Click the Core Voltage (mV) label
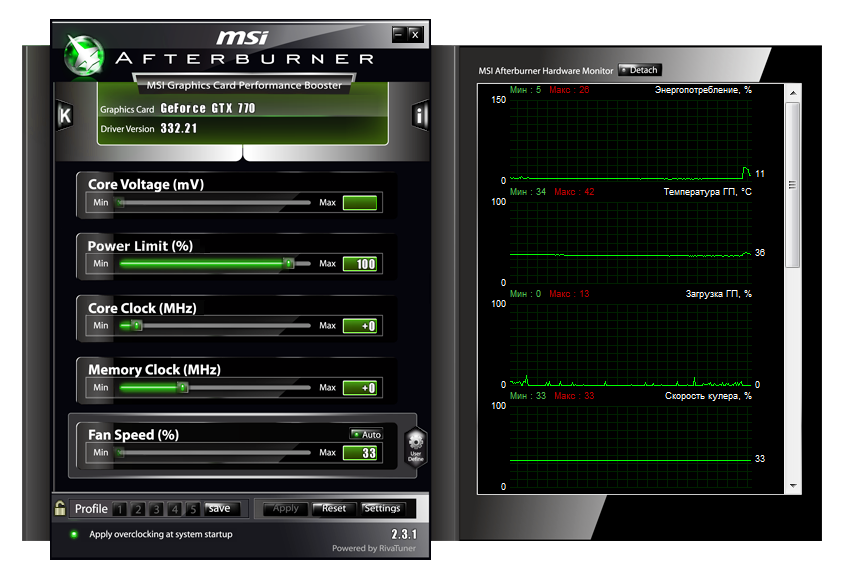Image resolution: width=843 pixels, height=570 pixels. click(x=146, y=184)
